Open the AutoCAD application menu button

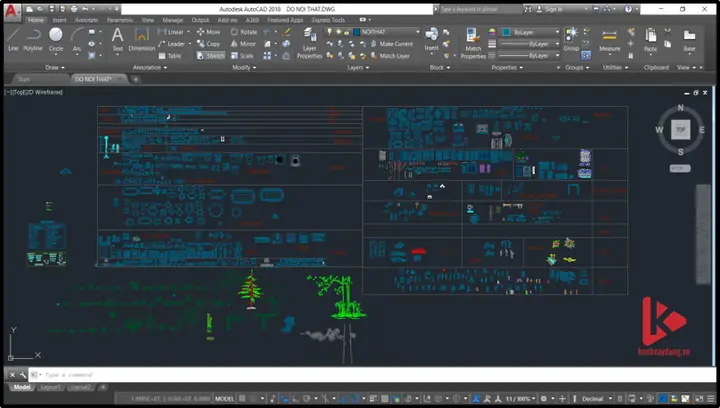(x=11, y=11)
